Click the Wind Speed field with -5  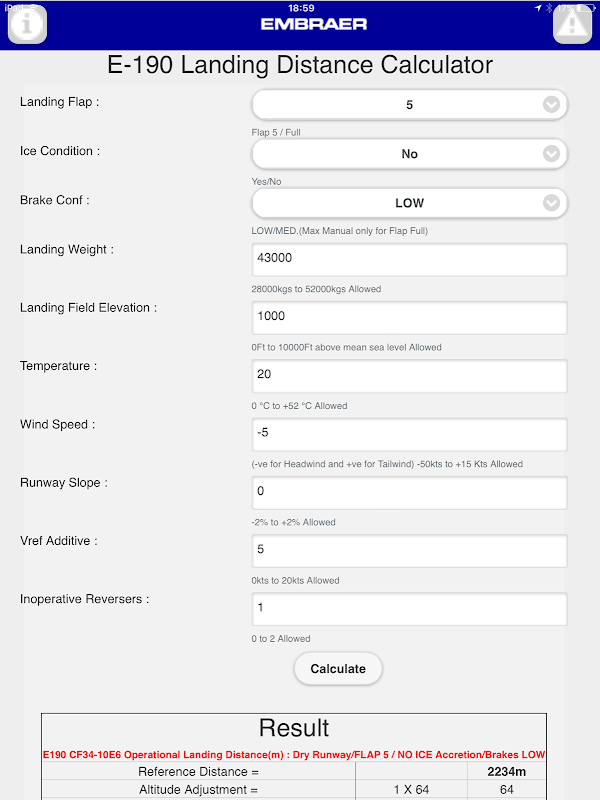tap(409, 434)
